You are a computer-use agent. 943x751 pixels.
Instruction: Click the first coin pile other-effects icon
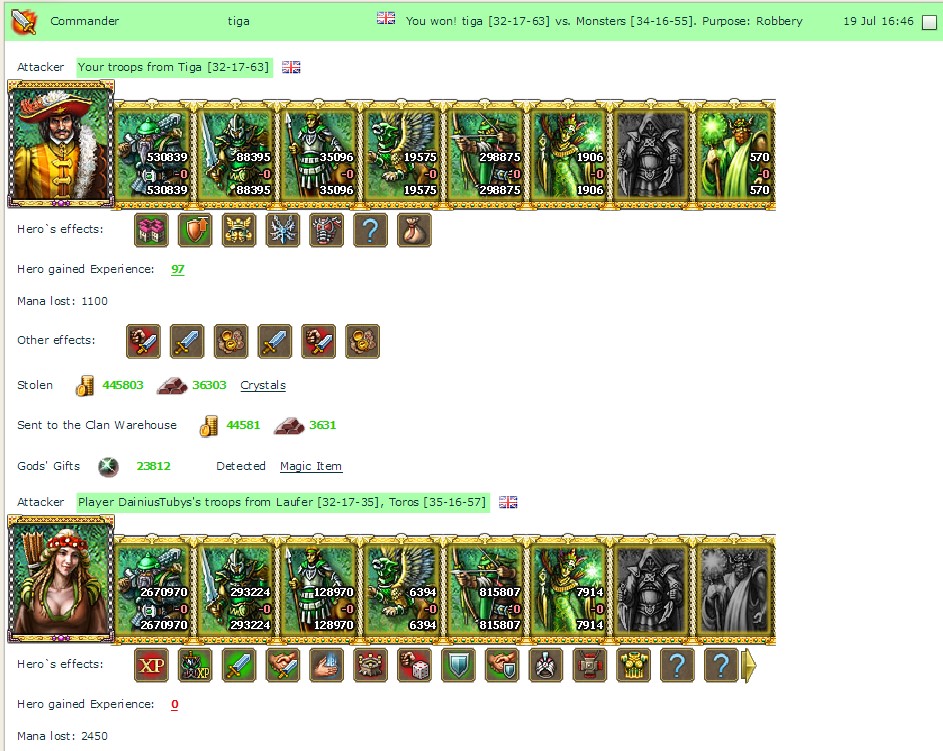click(x=231, y=342)
